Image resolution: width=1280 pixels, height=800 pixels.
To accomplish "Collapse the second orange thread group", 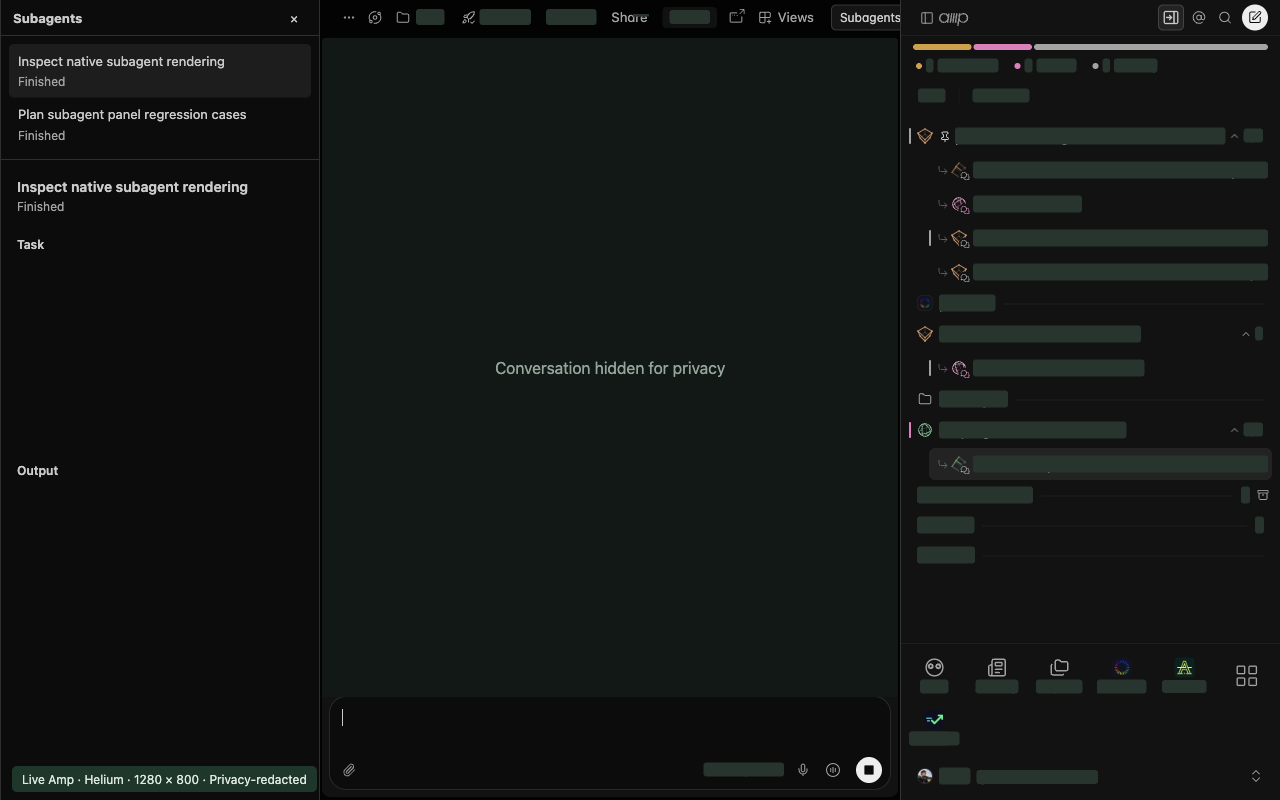I will [1246, 334].
